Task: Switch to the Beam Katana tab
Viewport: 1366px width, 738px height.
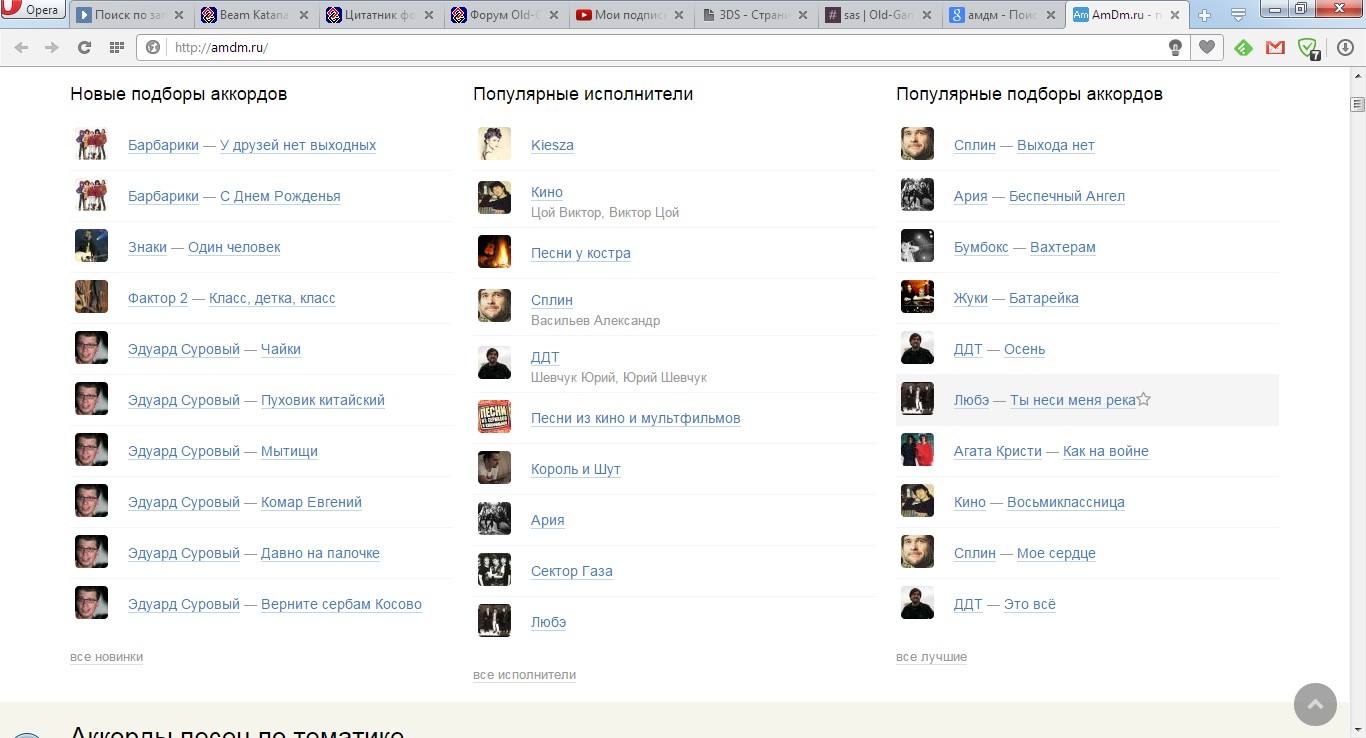Action: pyautogui.click(x=257, y=15)
